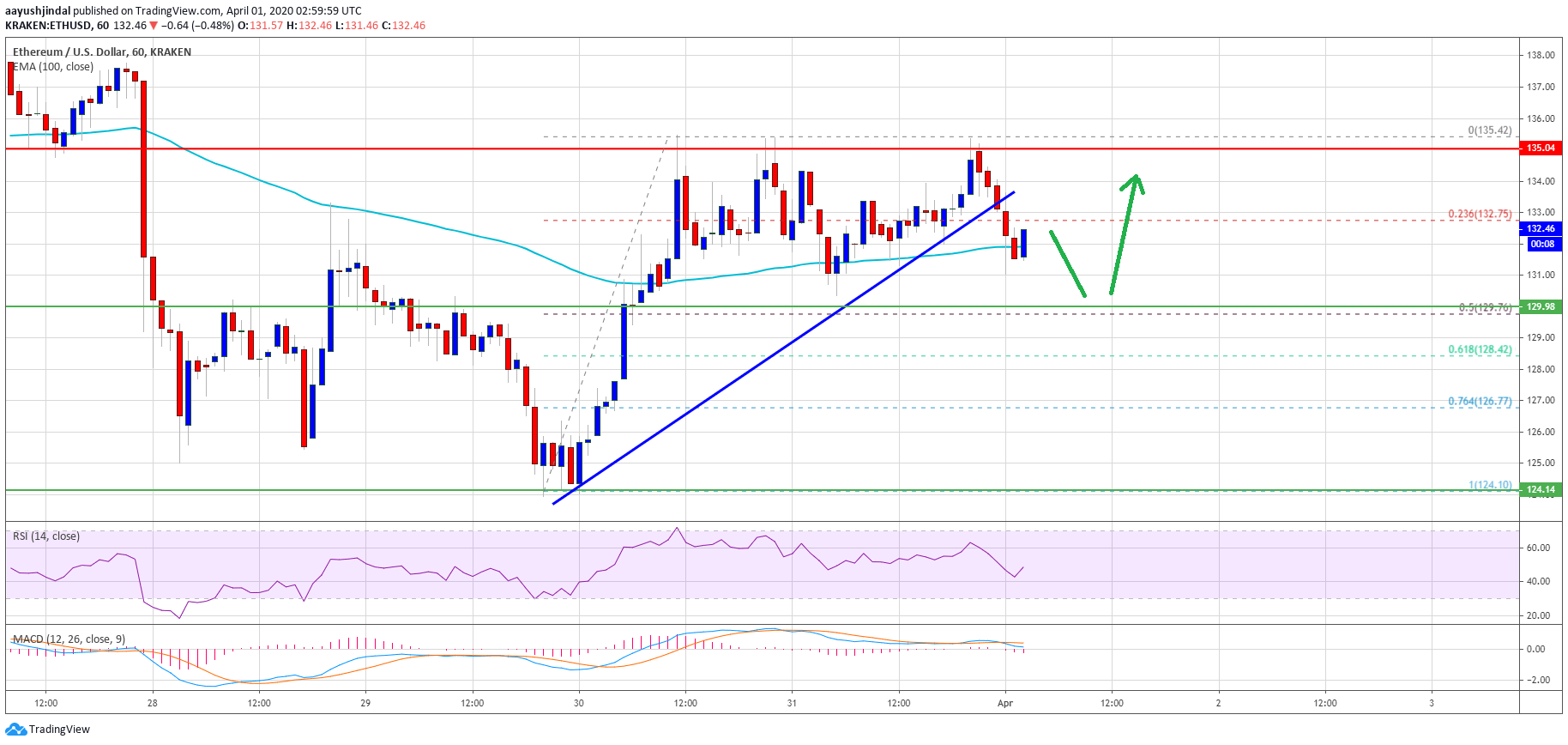Click the EMA (100, close) indicator label
Image resolution: width=1568 pixels, height=745 pixels.
(53, 67)
